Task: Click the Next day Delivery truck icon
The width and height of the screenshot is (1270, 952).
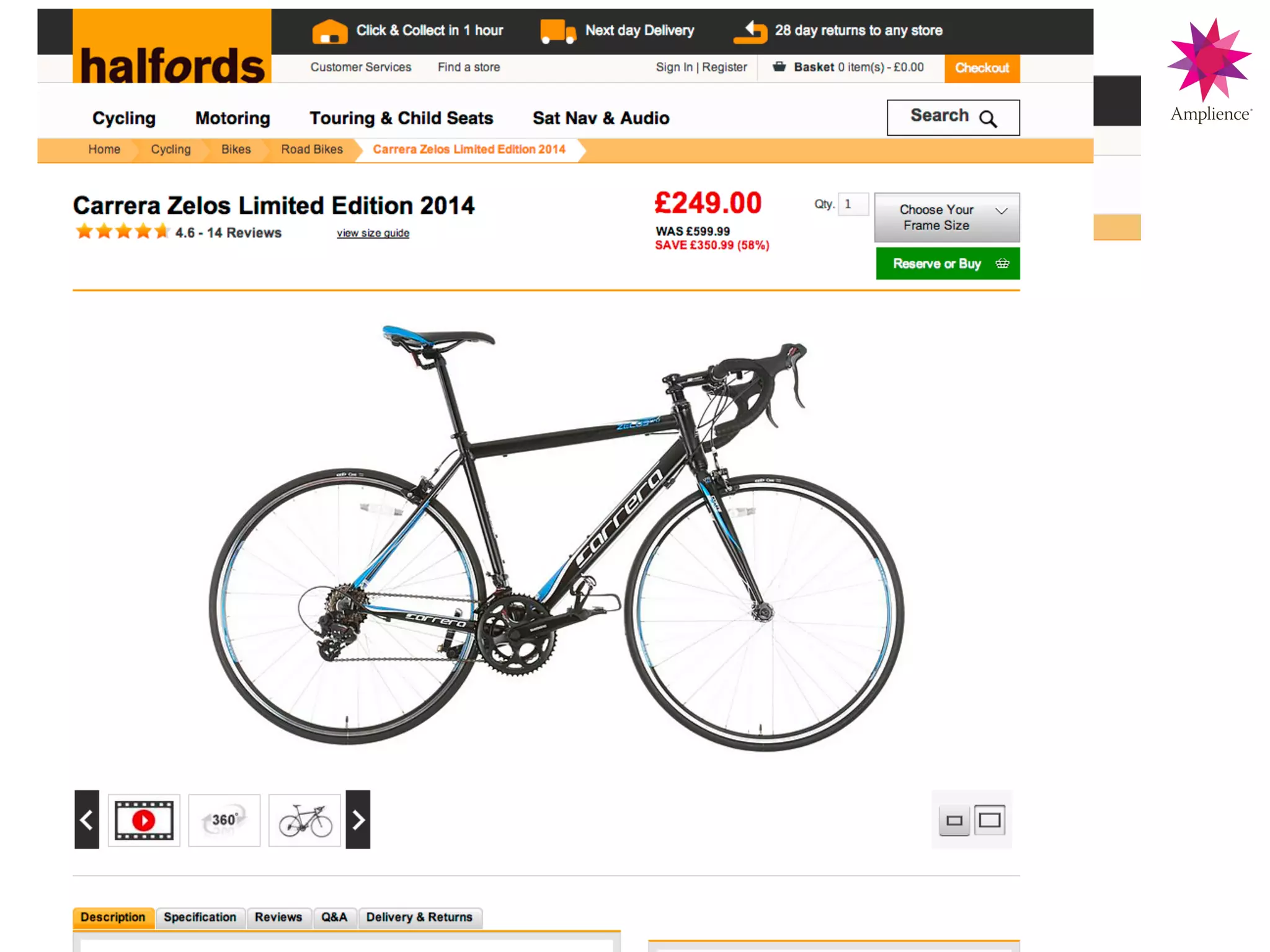Action: (x=558, y=31)
